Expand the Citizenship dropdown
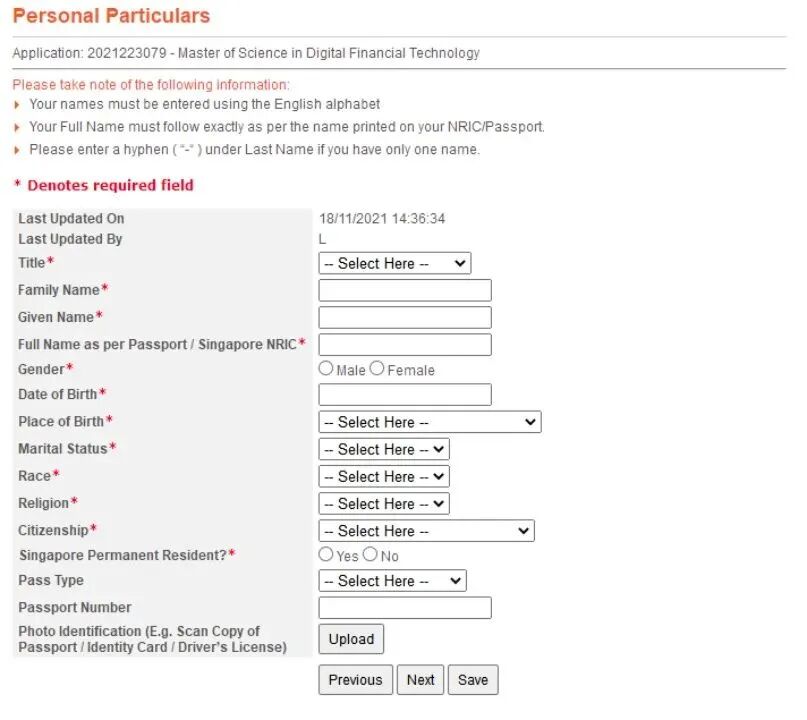The height and width of the screenshot is (720, 807). 426,531
